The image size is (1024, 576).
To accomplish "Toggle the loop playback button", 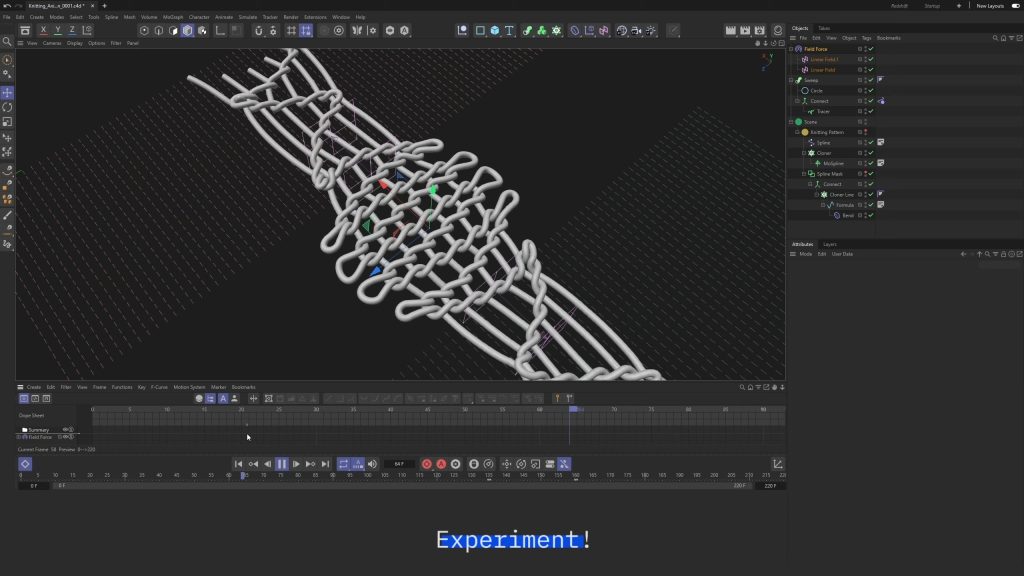I will coord(343,464).
